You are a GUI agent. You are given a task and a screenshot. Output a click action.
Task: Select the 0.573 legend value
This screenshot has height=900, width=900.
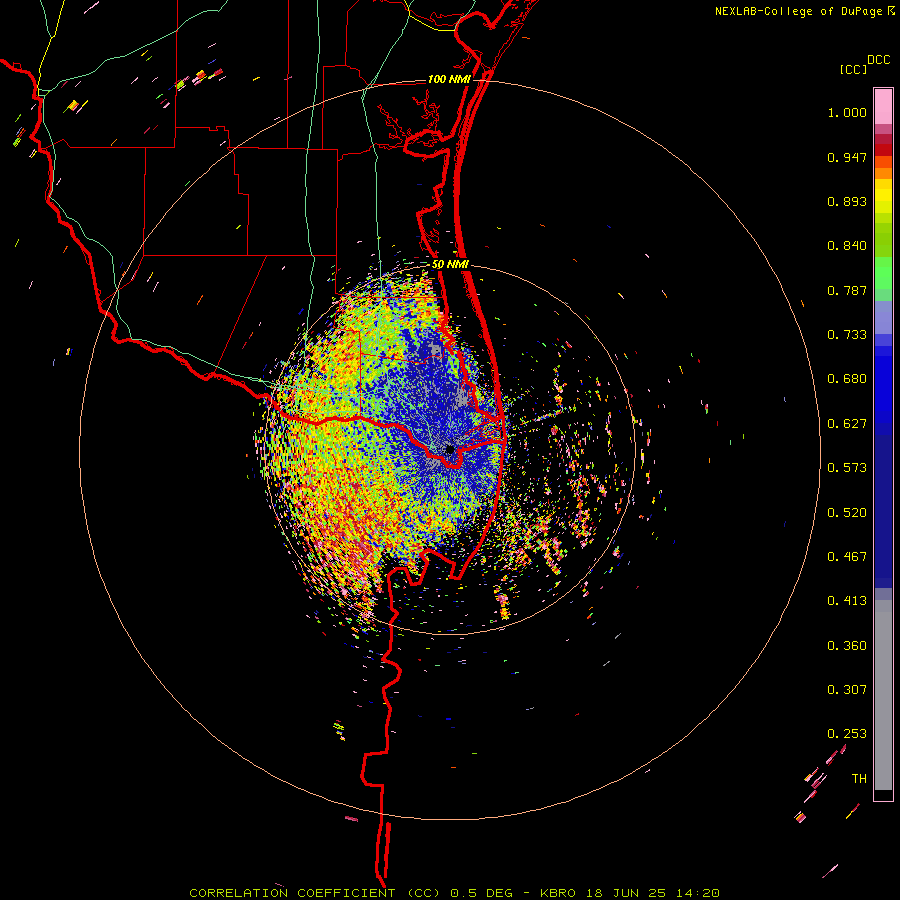[x=847, y=468]
